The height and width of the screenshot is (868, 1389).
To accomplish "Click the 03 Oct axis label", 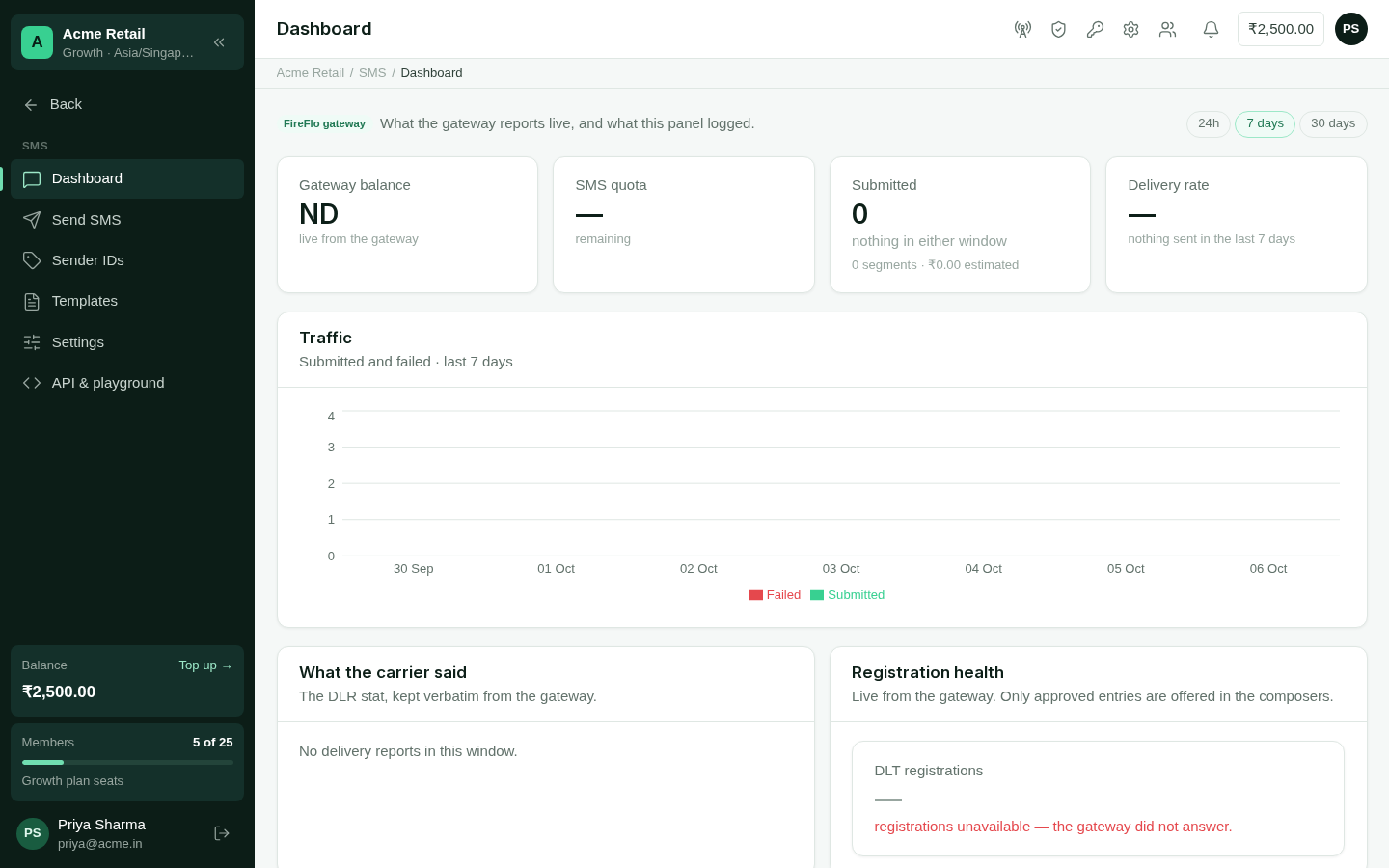I will click(841, 569).
